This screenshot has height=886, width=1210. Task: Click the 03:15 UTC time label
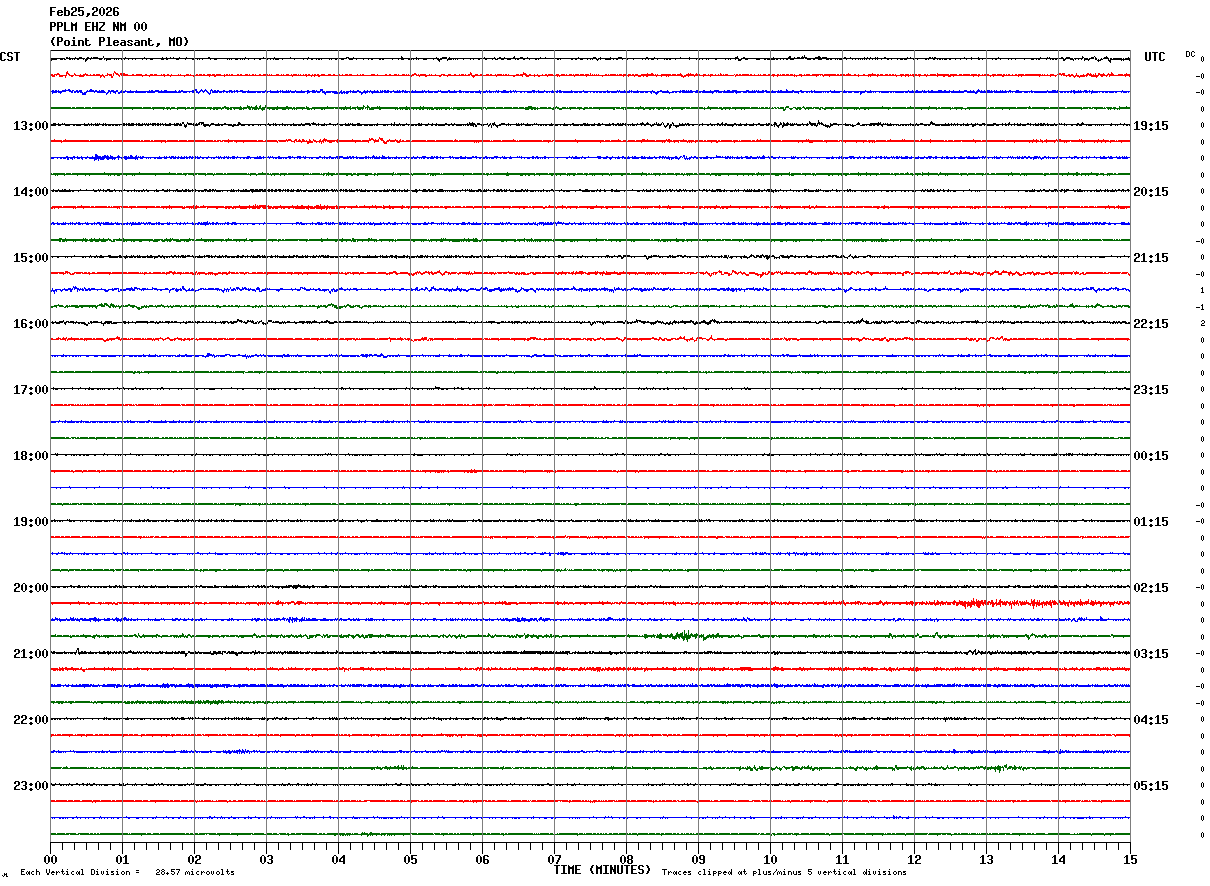1150,654
